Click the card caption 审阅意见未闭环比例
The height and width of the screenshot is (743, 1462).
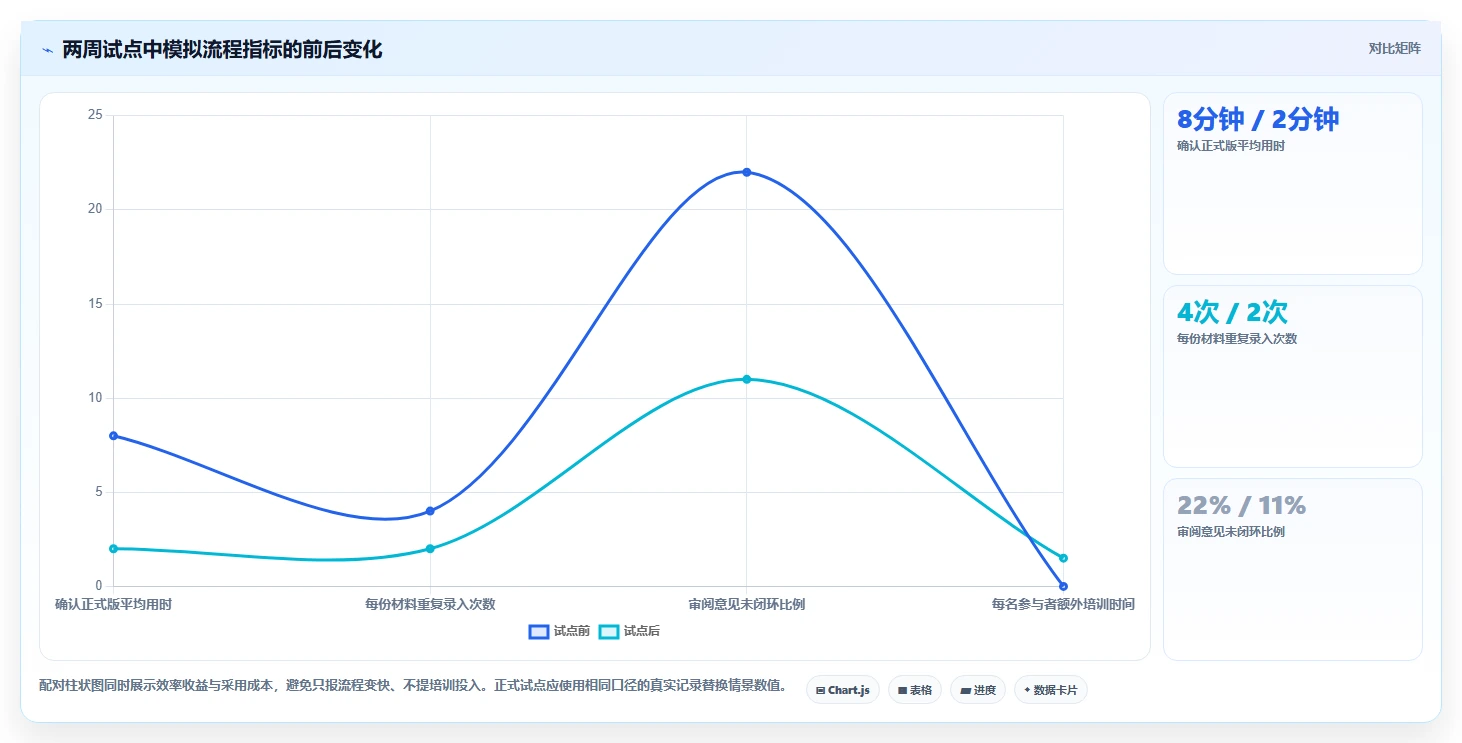(x=1231, y=532)
